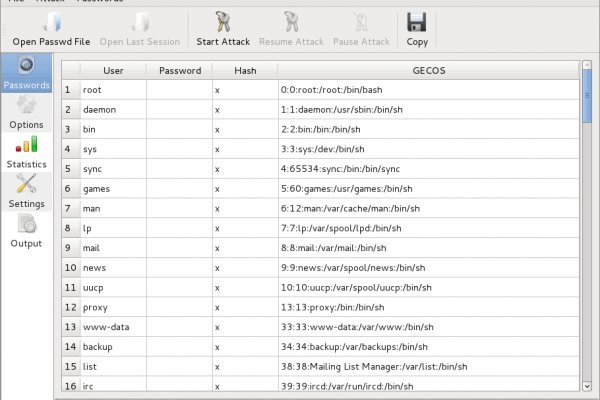Sort by the User column header
The height and width of the screenshot is (400, 600).
coord(113,71)
